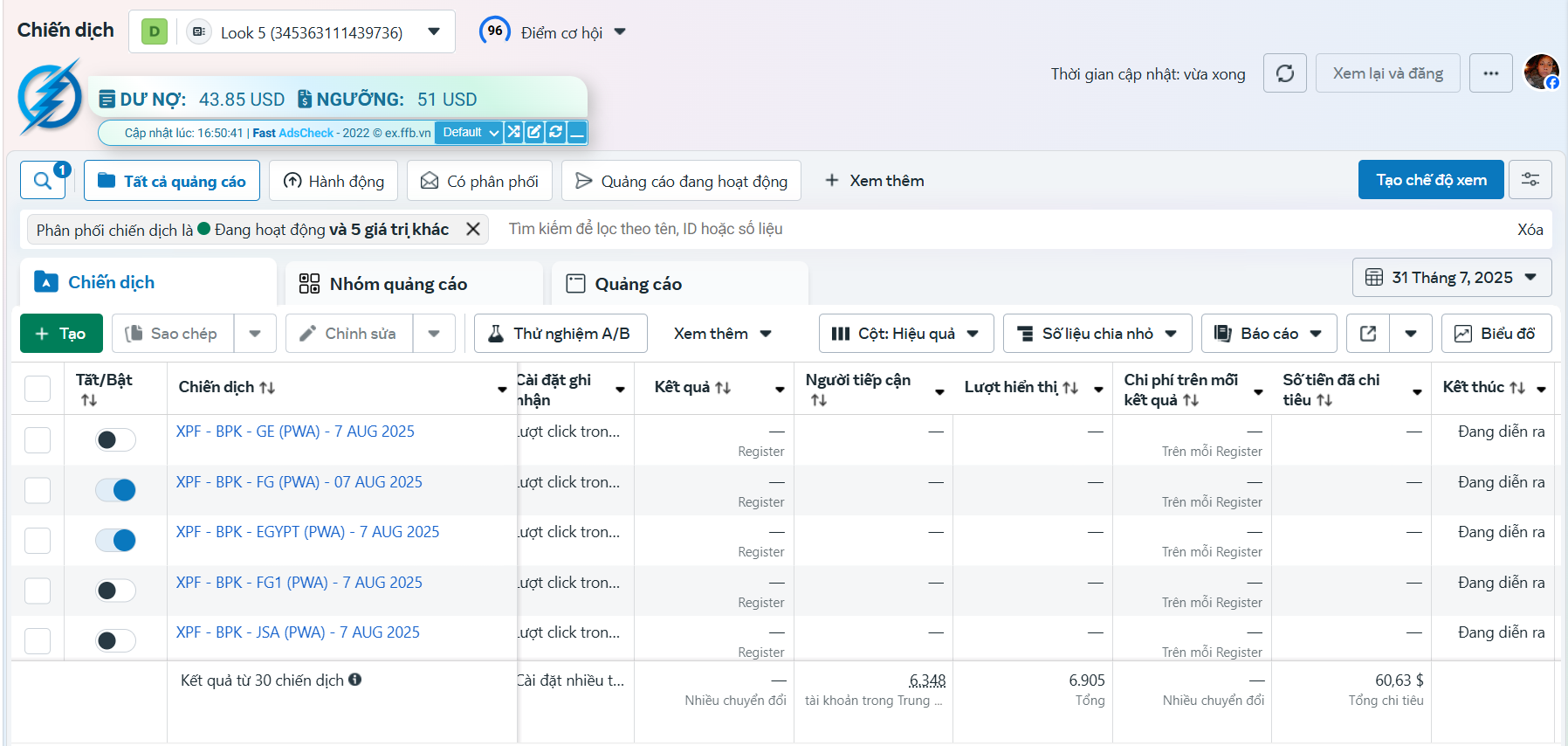Screen dimensions: 1568x746
Task: Switch to Nhóm quảng cáo tab
Action: pyautogui.click(x=414, y=284)
